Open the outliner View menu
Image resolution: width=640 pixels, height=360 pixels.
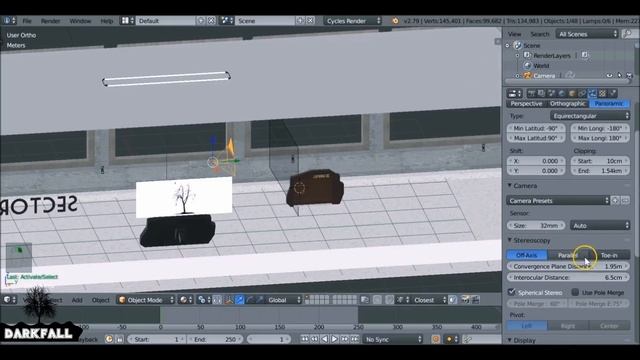[515, 34]
